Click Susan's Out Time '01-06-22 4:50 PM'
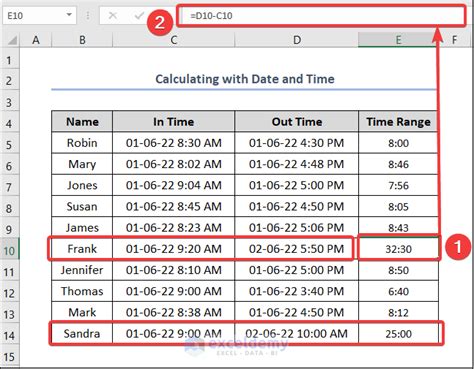 click(297, 206)
